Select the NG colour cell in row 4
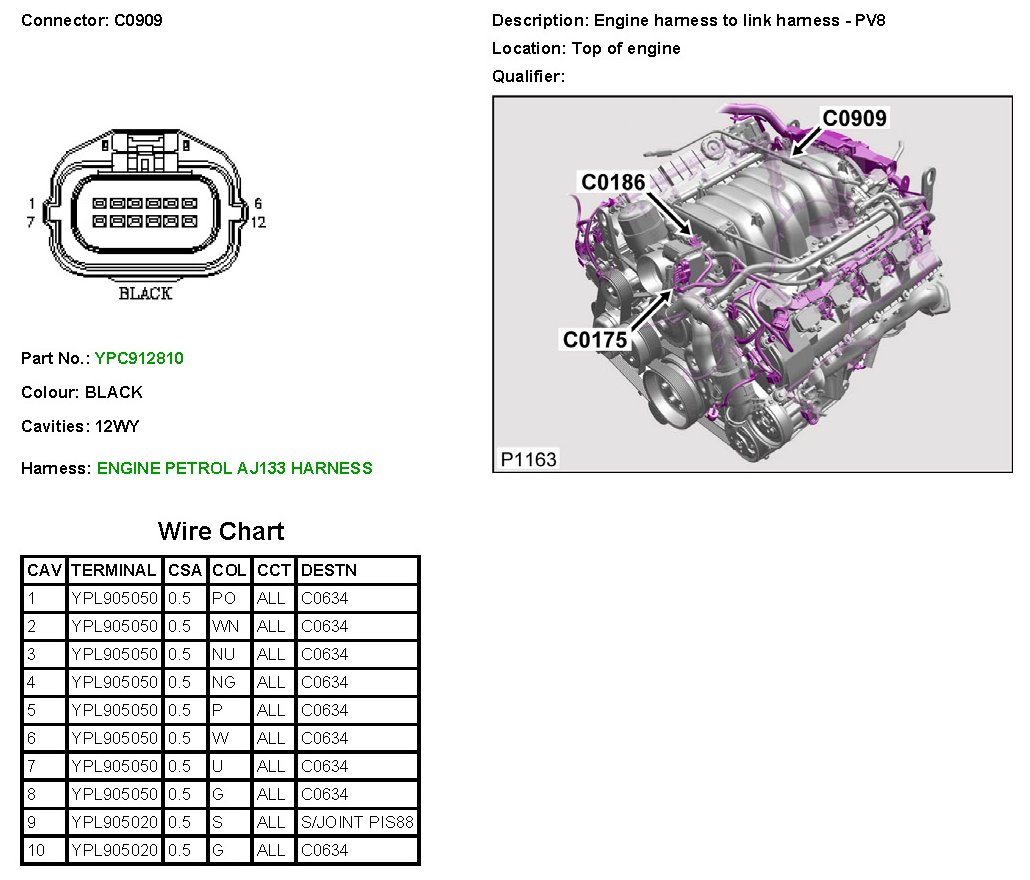1030x880 pixels. tap(229, 682)
